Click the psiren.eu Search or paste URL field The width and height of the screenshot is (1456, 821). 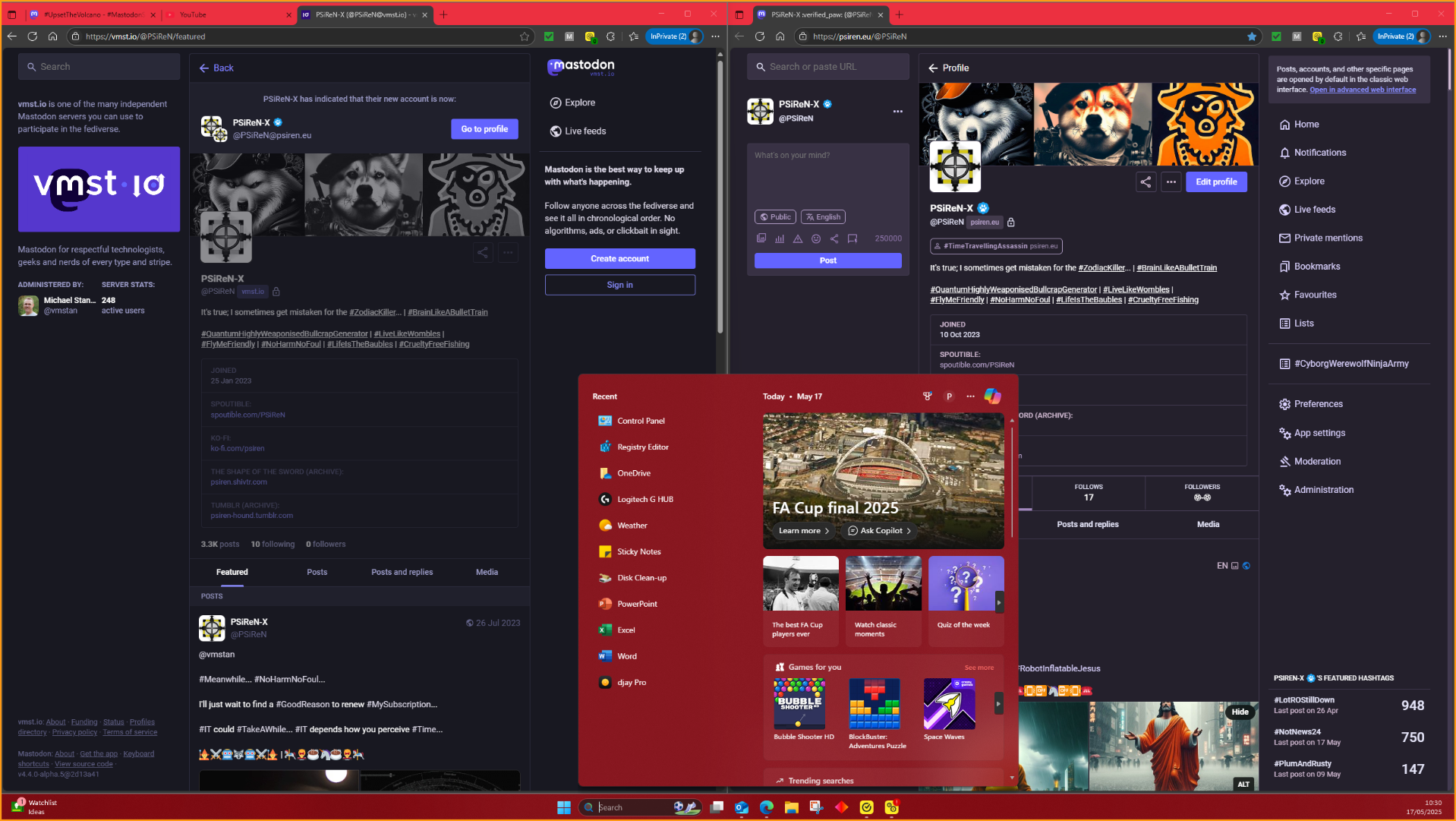click(x=828, y=67)
